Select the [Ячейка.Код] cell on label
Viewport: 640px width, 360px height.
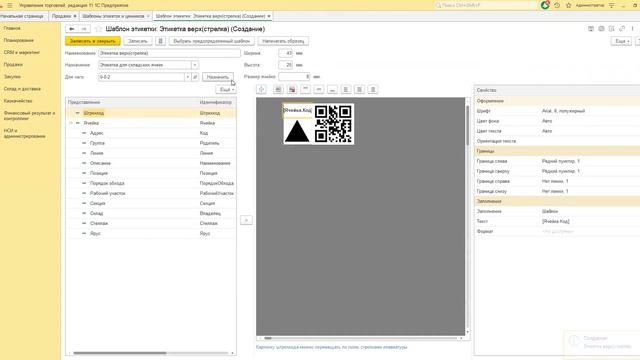click(x=298, y=111)
